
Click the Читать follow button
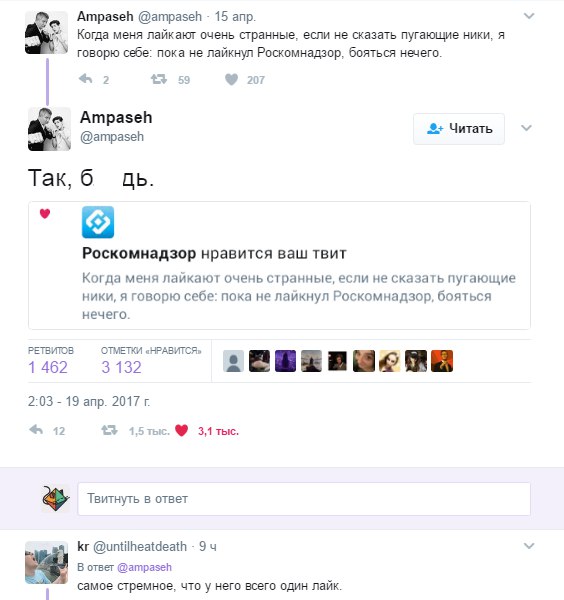coord(459,129)
